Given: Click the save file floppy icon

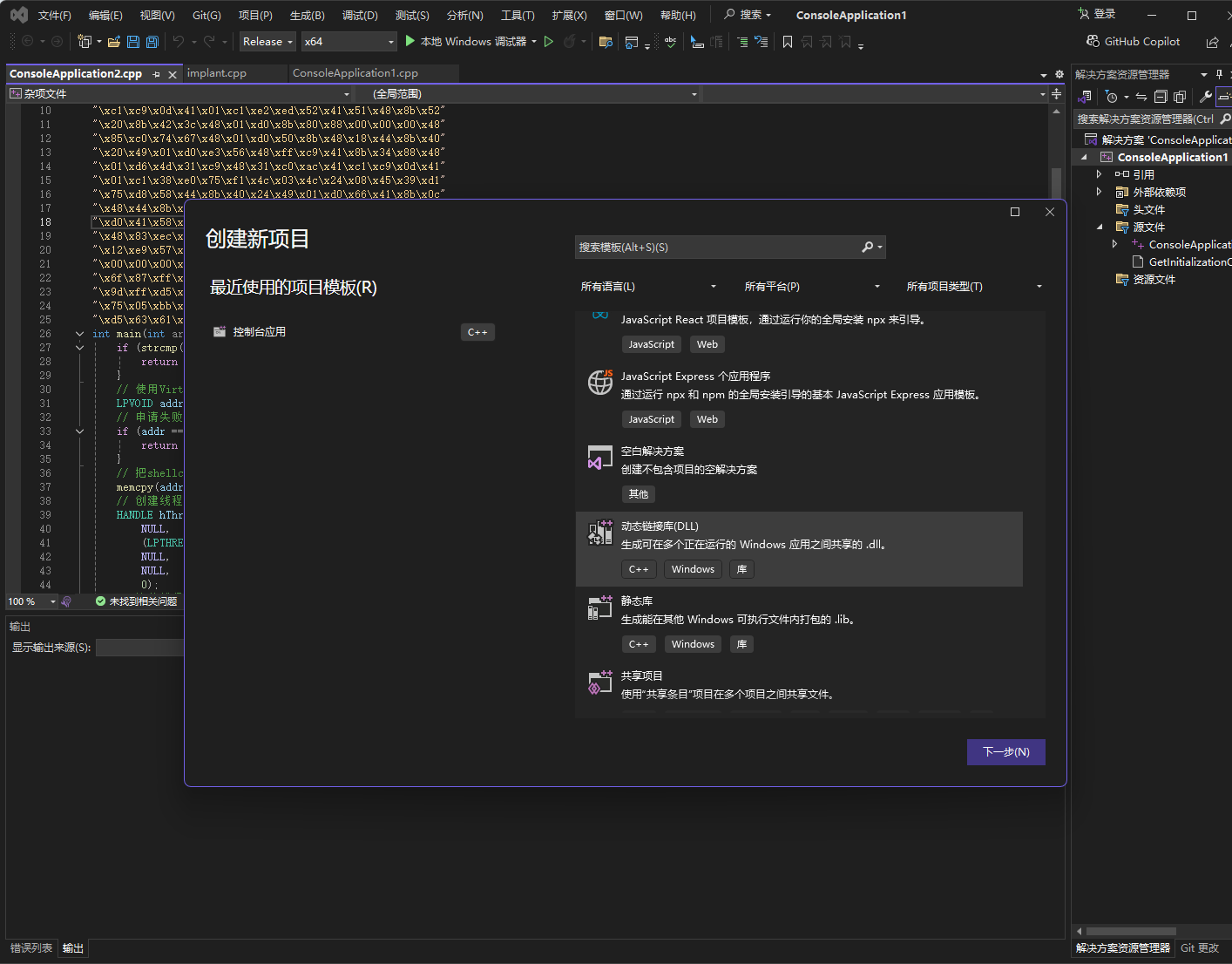Looking at the screenshot, I should 133,41.
